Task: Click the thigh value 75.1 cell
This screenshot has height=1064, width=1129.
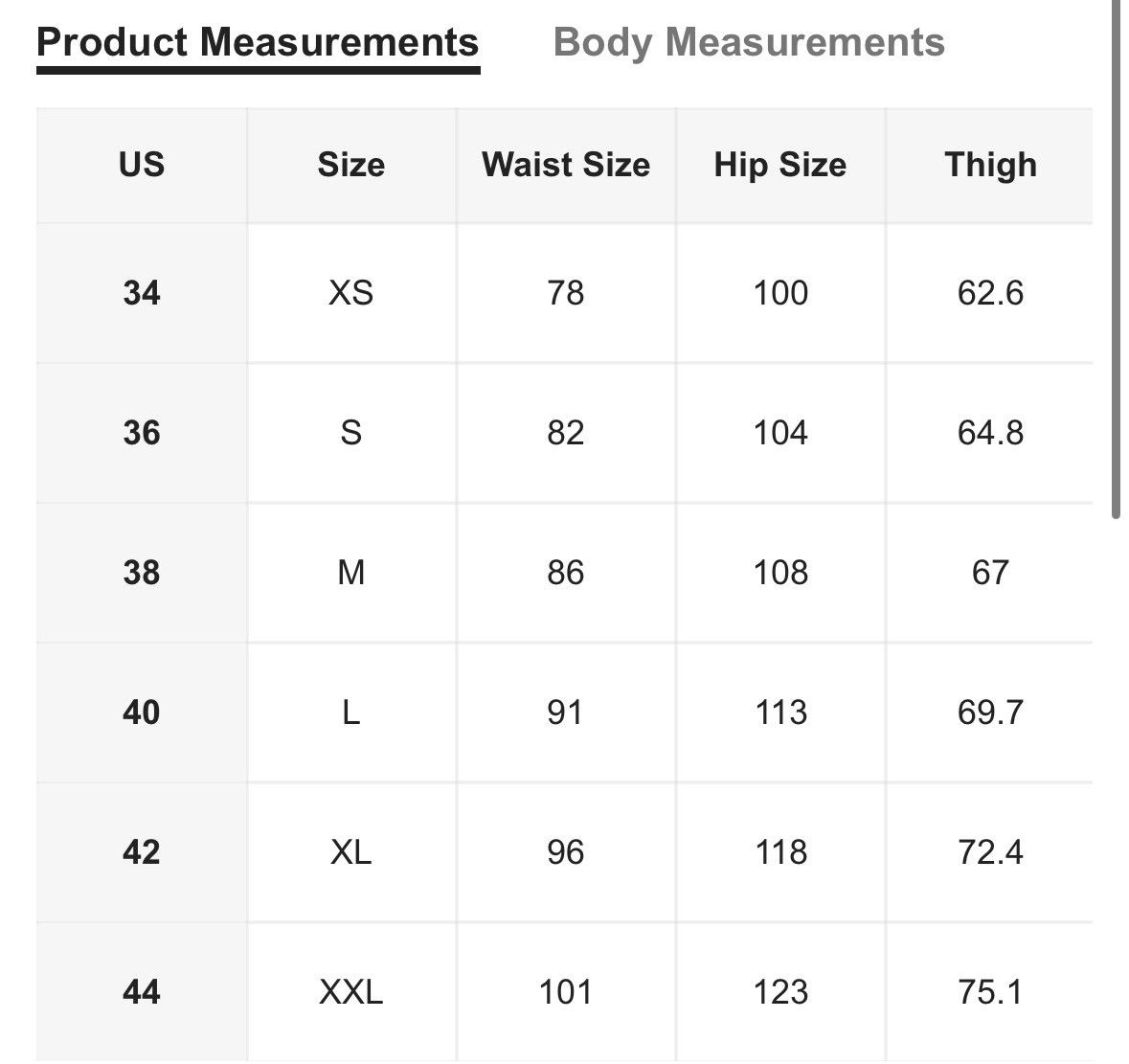Action: [x=990, y=992]
